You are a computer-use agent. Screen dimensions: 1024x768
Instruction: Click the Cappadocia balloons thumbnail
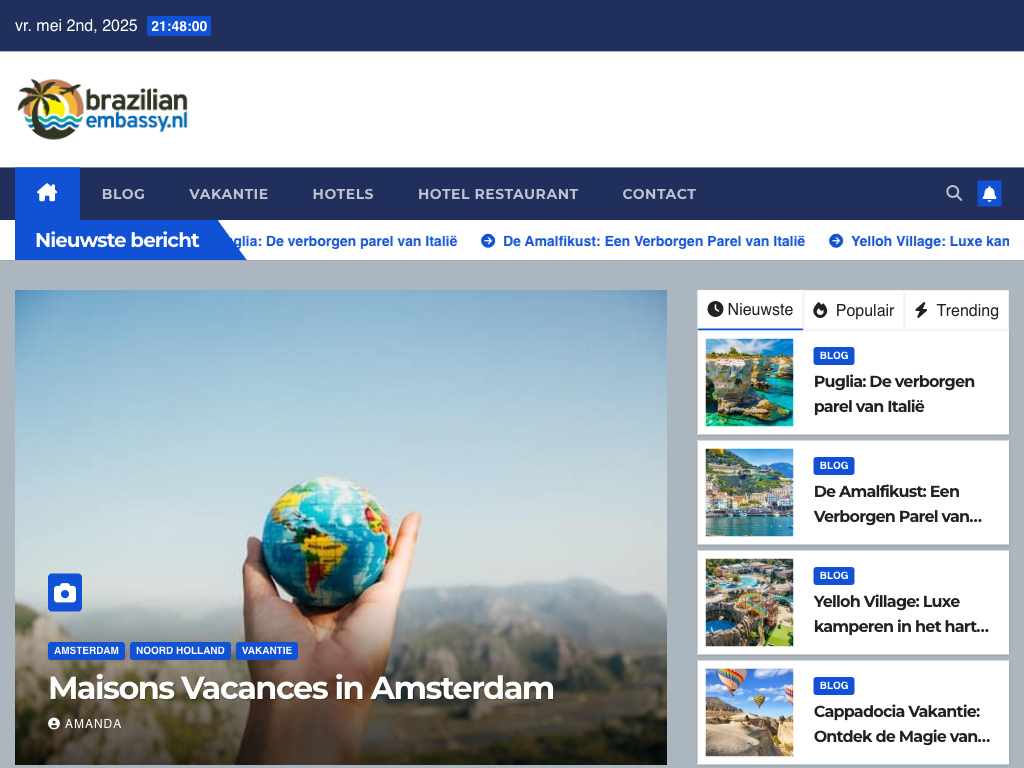749,712
